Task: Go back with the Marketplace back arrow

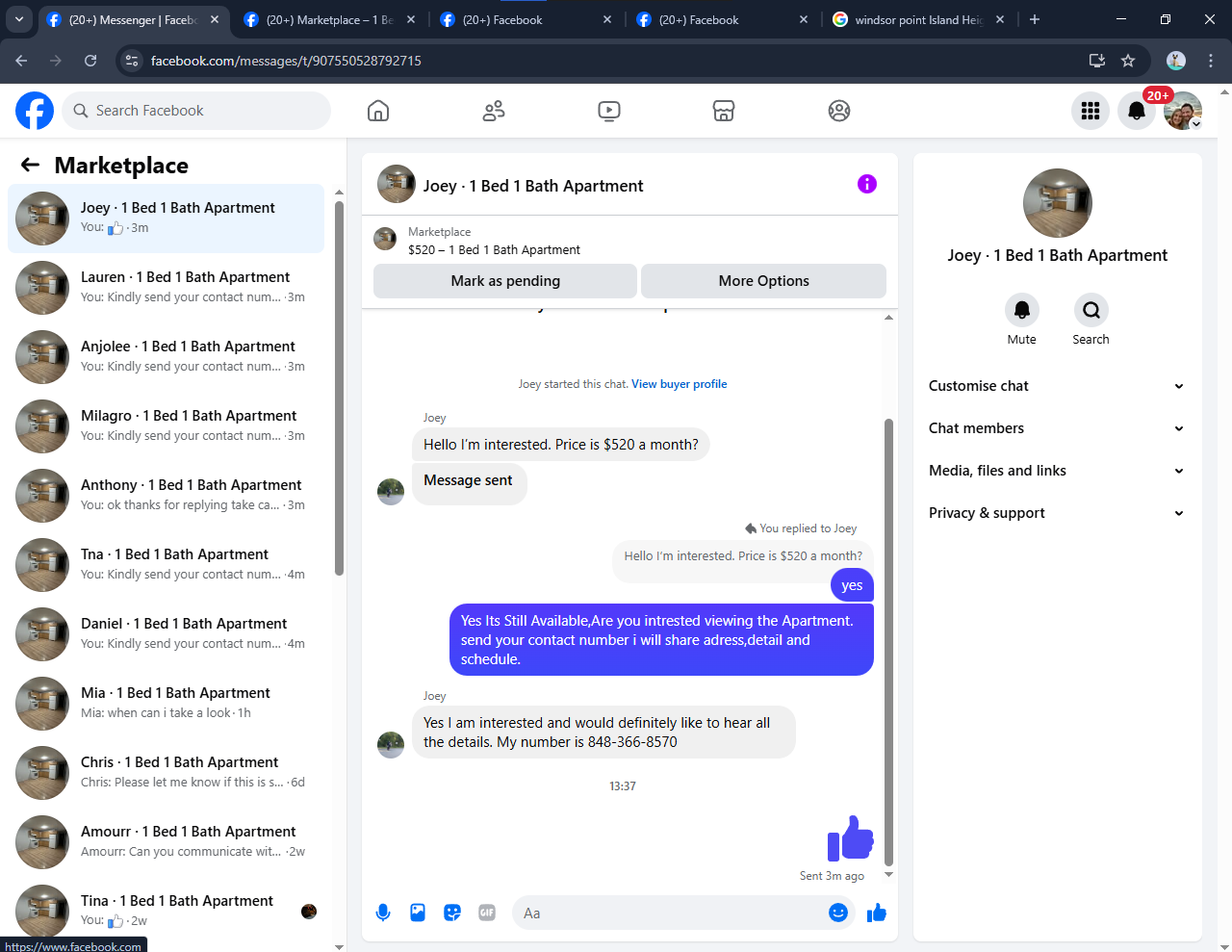Action: click(31, 166)
